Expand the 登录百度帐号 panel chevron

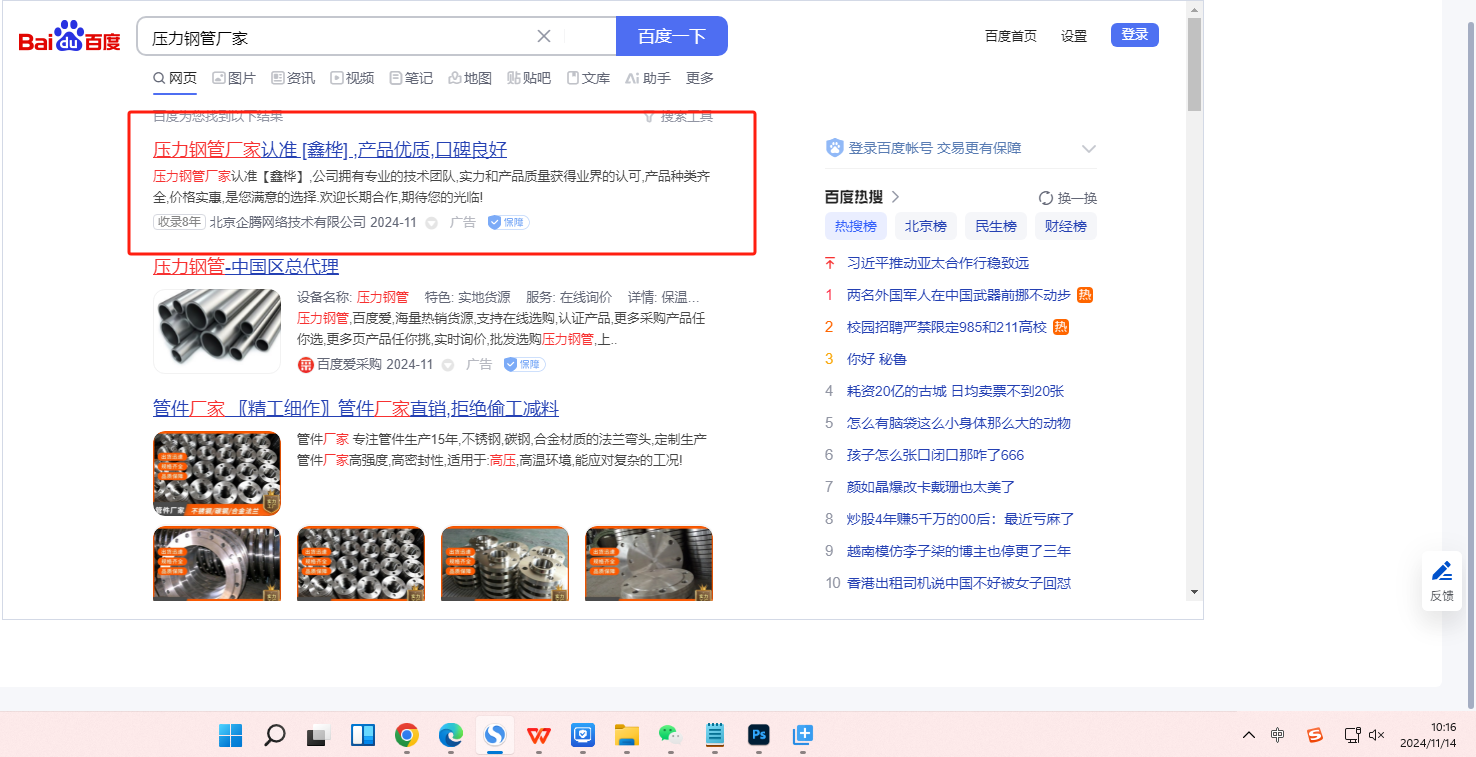pos(1089,149)
